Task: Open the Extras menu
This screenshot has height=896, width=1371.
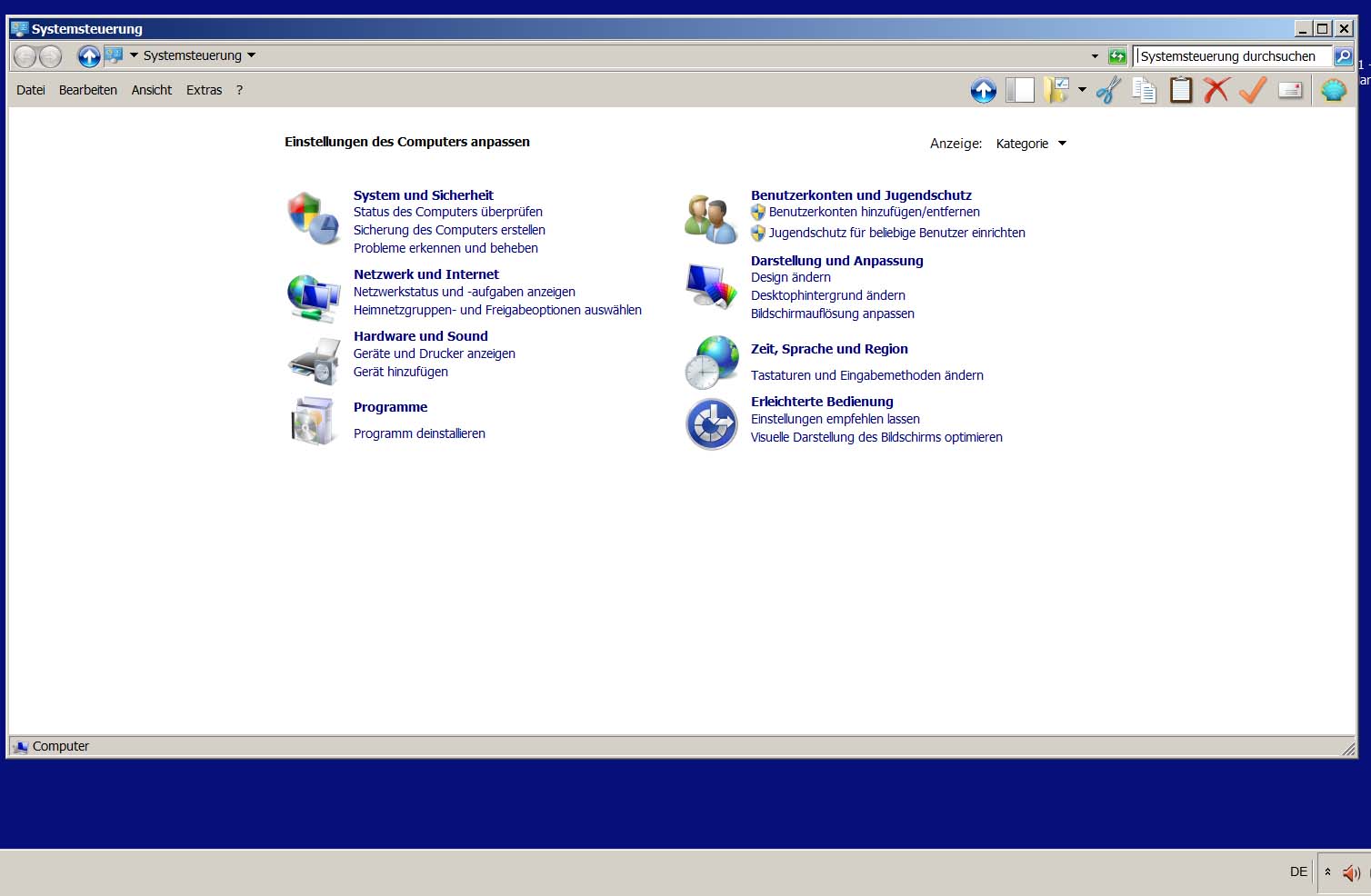Action: [205, 90]
